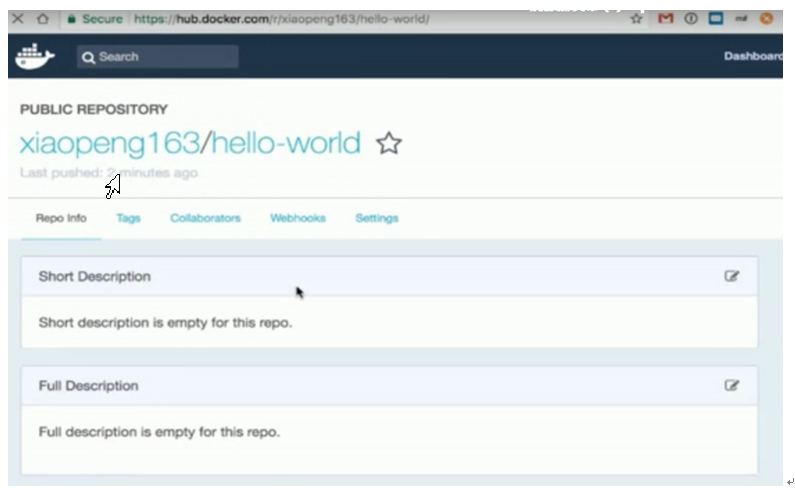Bookmark page with address bar star
795x488 pixels.
[636, 19]
